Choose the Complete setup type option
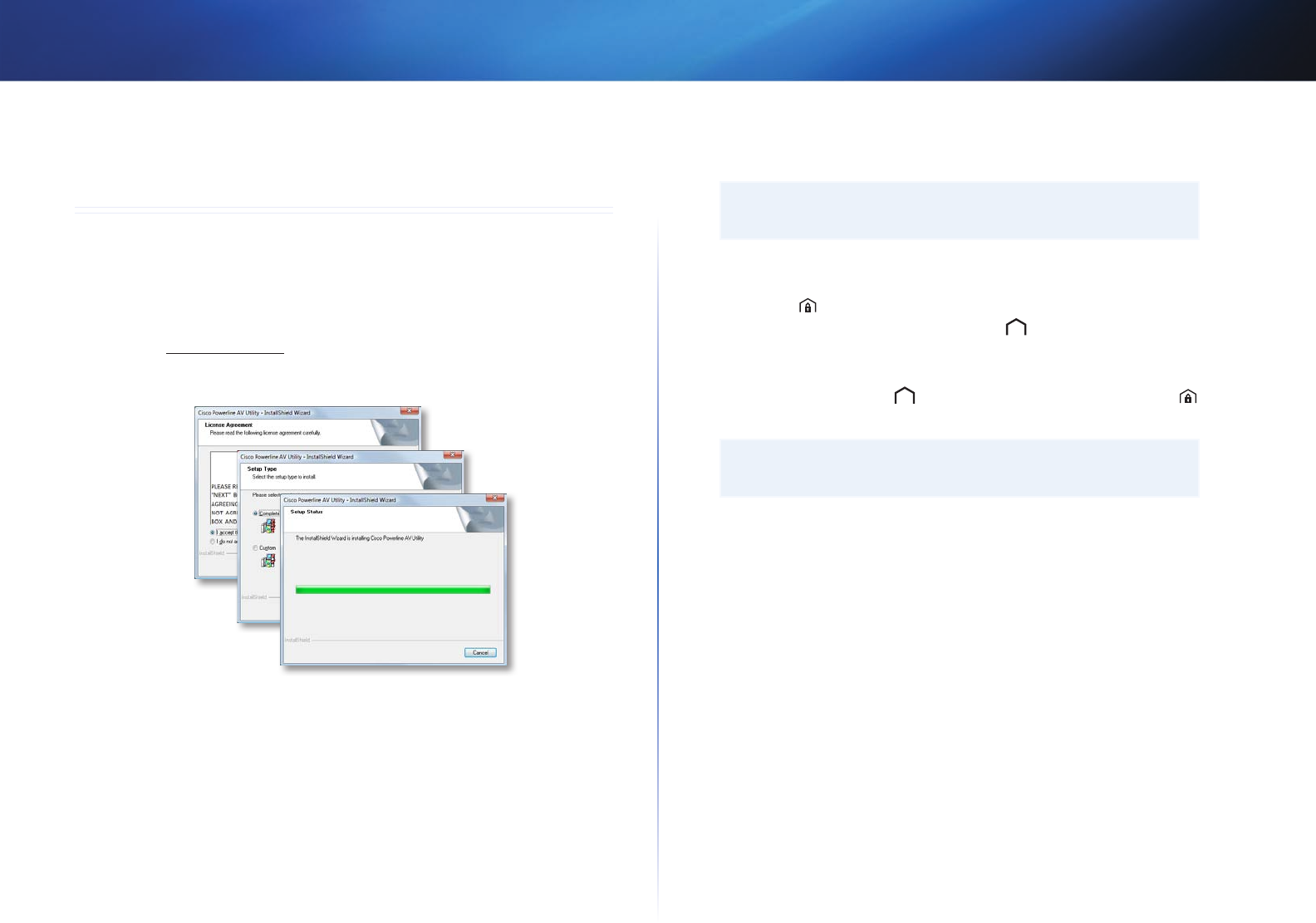The height and width of the screenshot is (923, 1316). [x=256, y=513]
